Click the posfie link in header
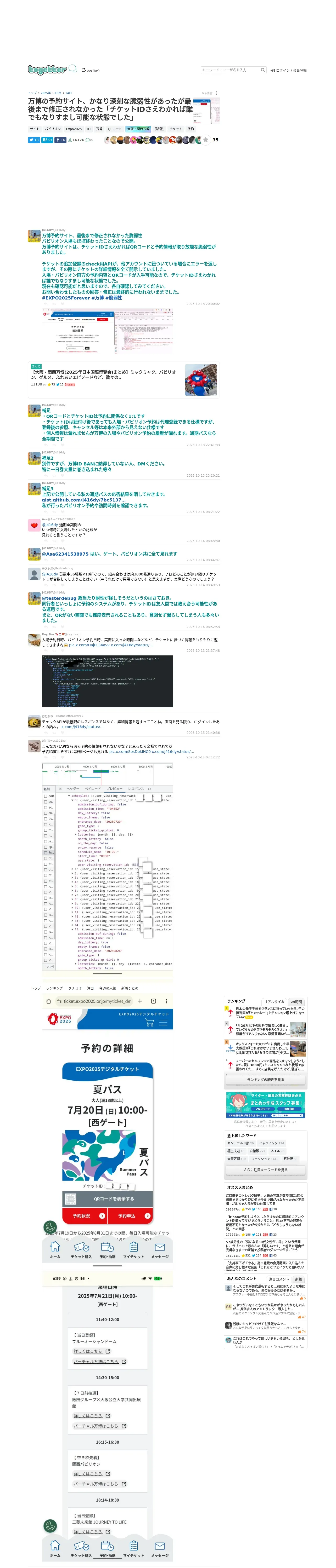This screenshot has width=336, height=1568. pos(91,70)
